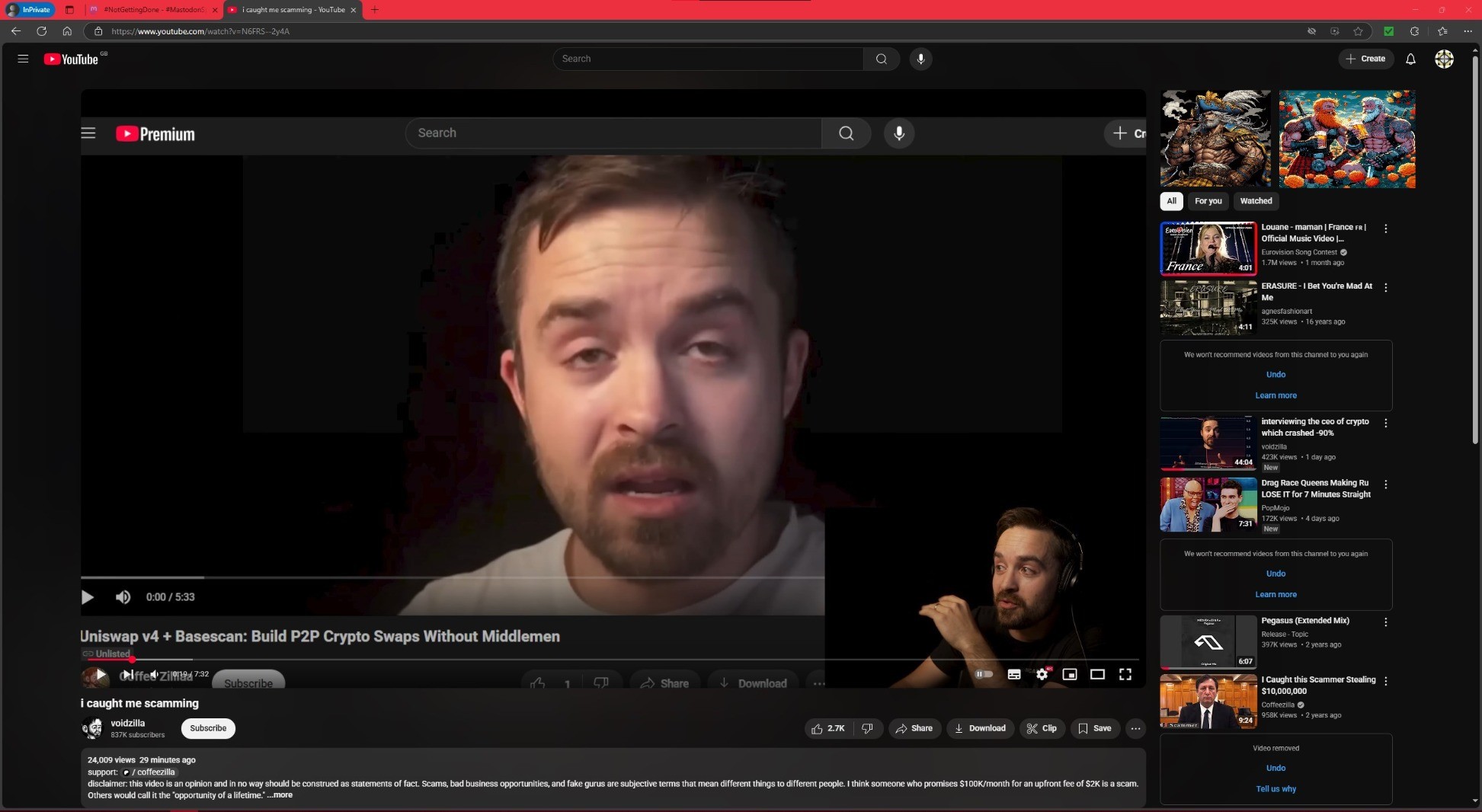
Task: Save the video to a playlist
Action: (x=1095, y=728)
